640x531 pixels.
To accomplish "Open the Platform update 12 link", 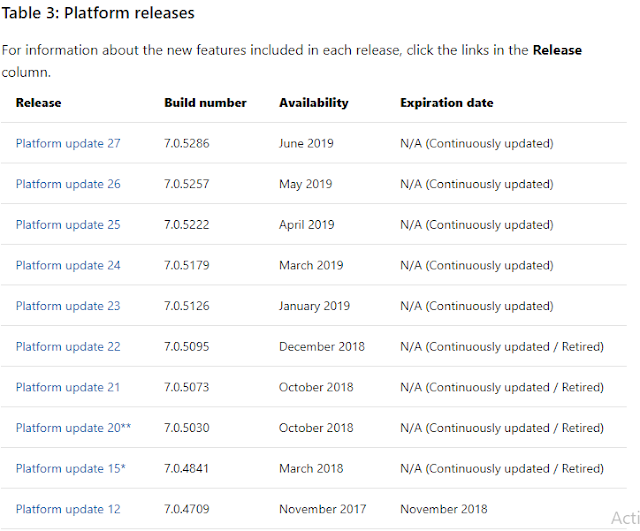I will tap(68, 509).
